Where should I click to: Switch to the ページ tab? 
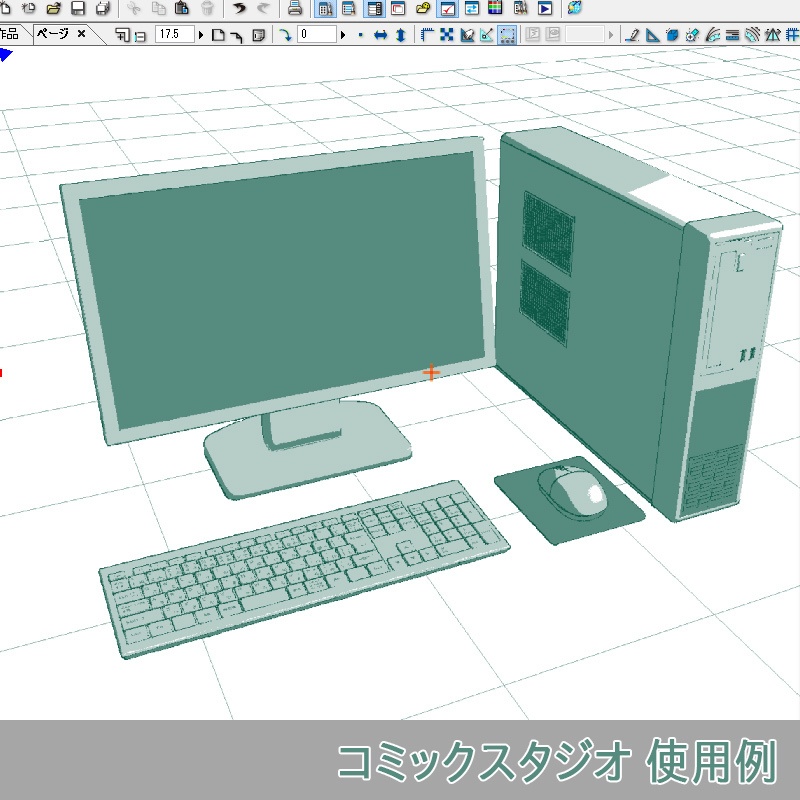click(55, 33)
